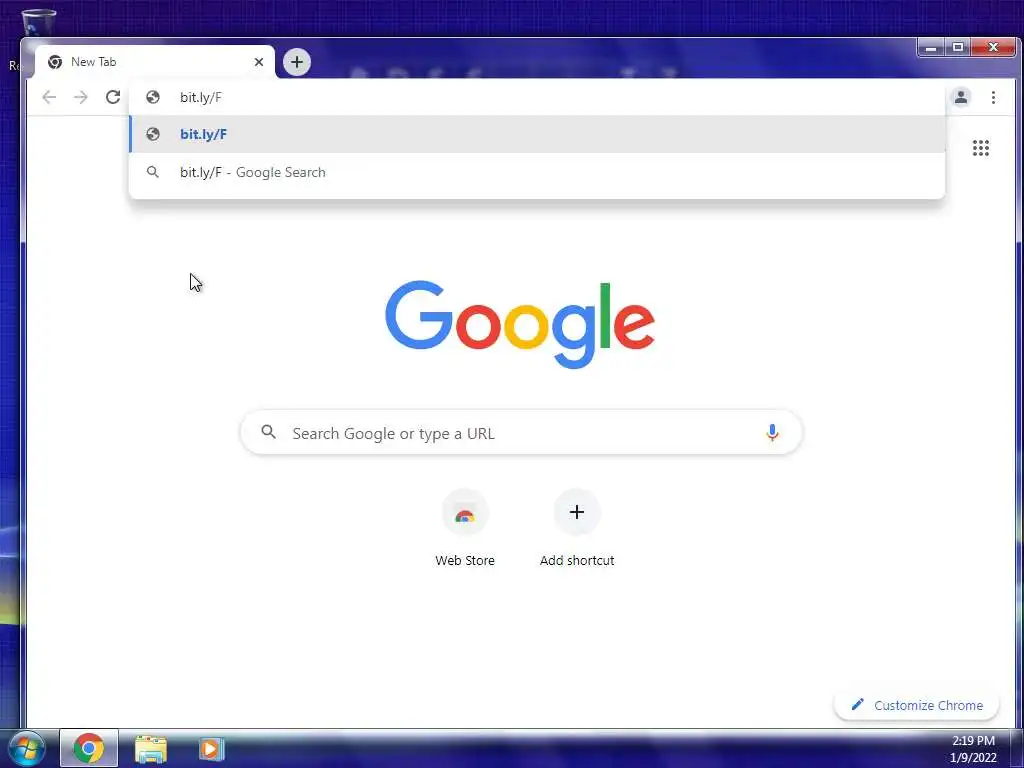This screenshot has width=1024, height=768.
Task: Click the Customize Chrome button
Action: coord(916,705)
